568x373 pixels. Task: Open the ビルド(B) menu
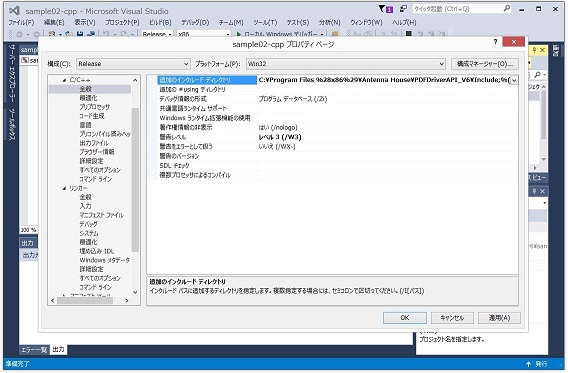[160, 22]
